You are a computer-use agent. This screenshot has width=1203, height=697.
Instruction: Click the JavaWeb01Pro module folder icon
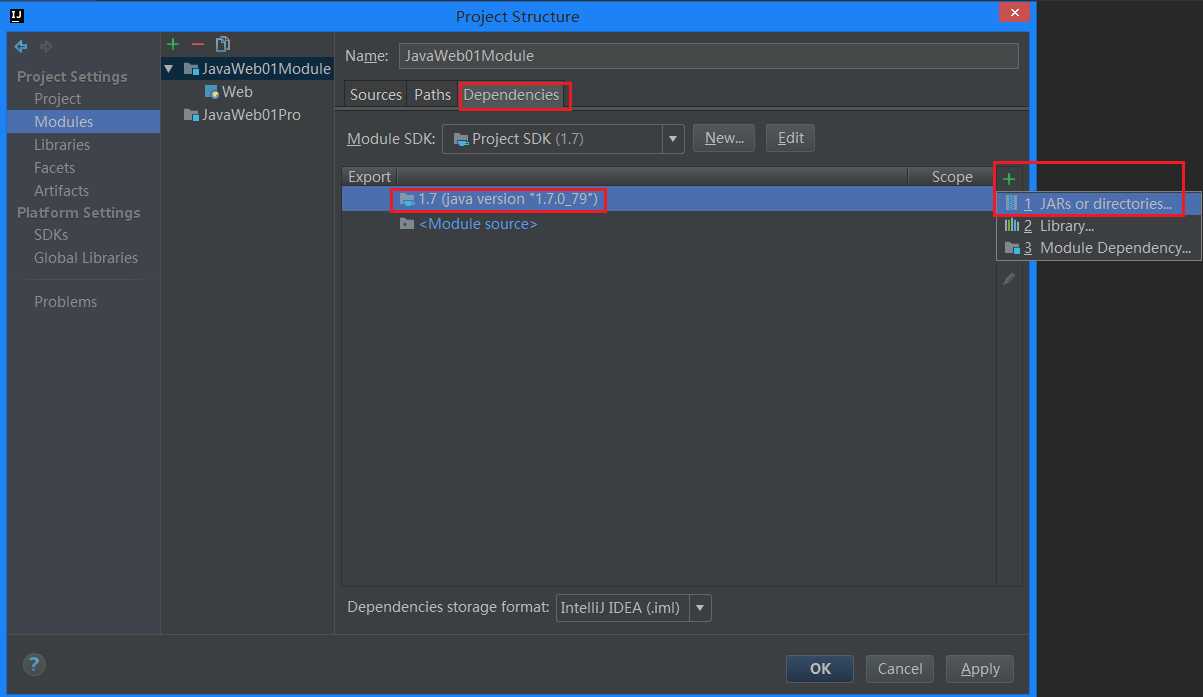click(x=191, y=115)
